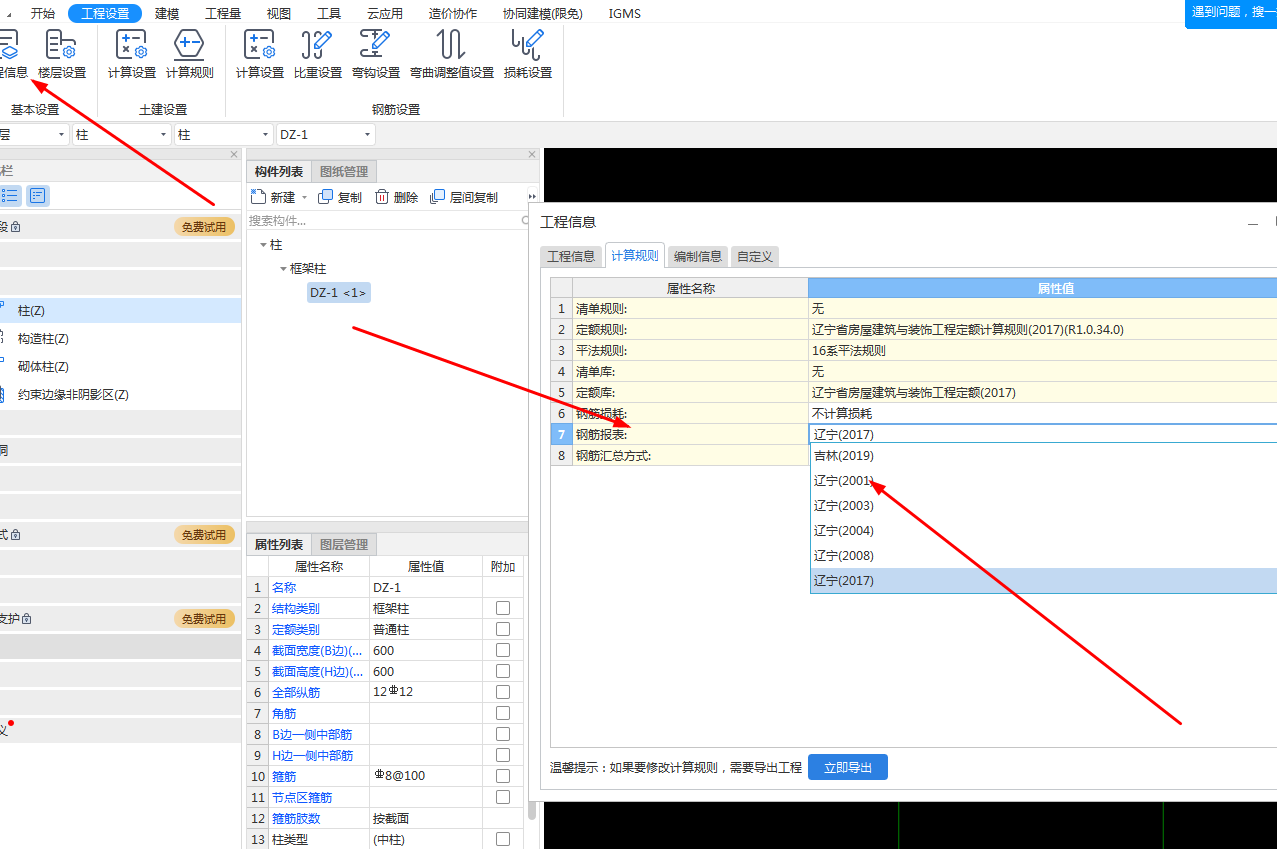Select the DZ-1 <1> tree item
The width and height of the screenshot is (1277, 849).
point(339,292)
